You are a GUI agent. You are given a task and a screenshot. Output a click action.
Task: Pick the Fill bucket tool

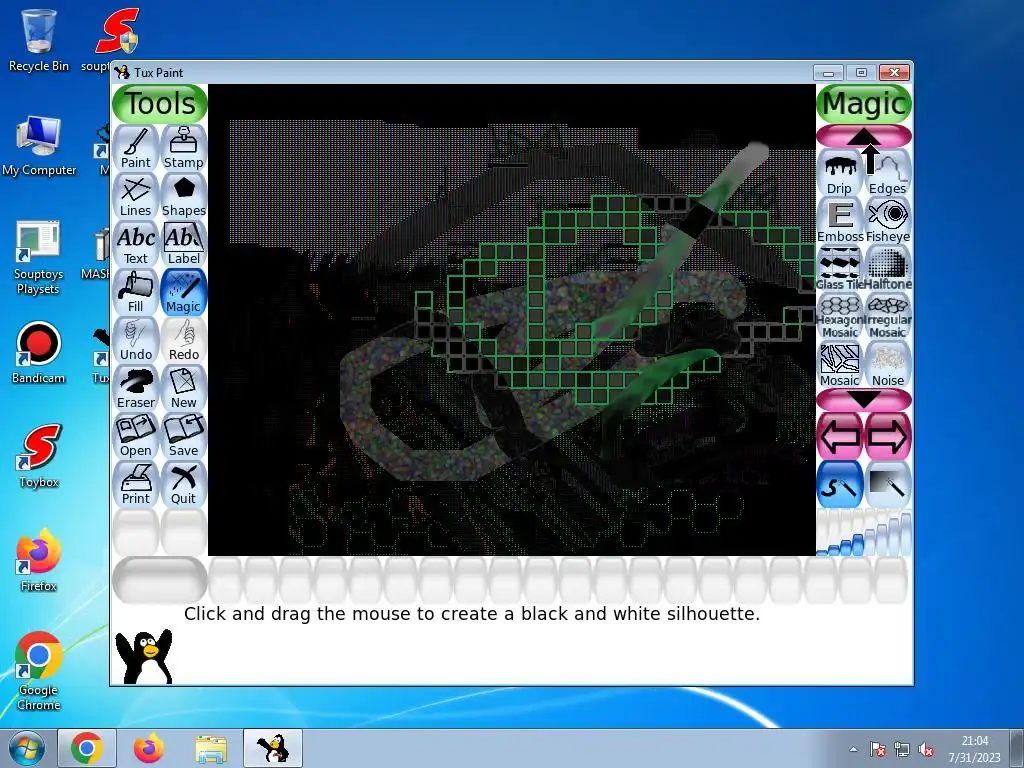point(136,293)
